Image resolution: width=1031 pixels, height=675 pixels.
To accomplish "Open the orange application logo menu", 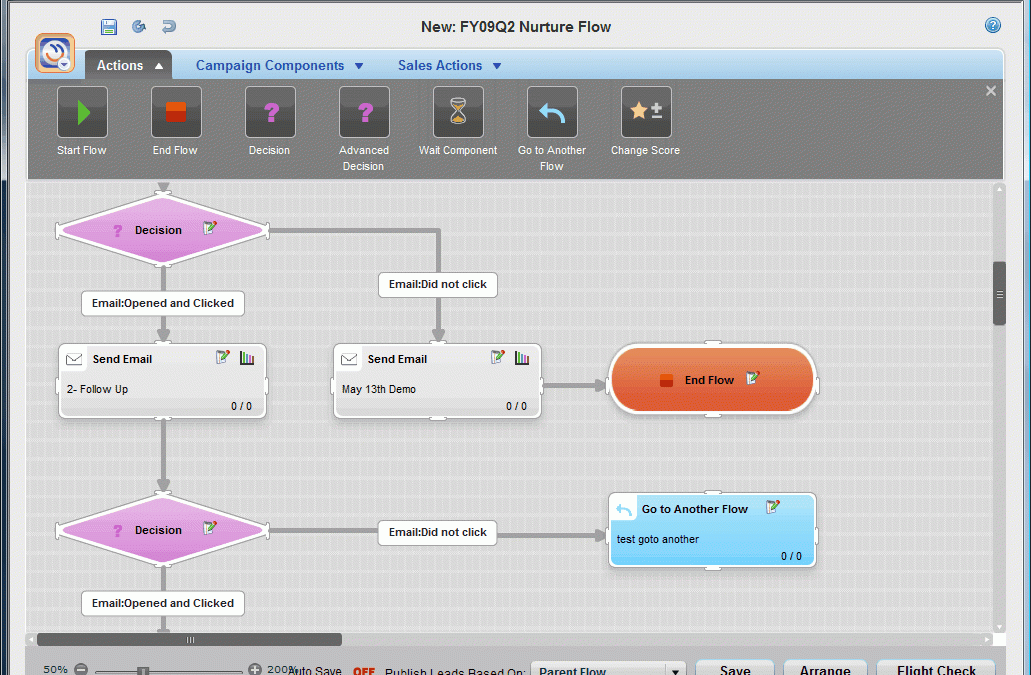I will click(x=55, y=53).
